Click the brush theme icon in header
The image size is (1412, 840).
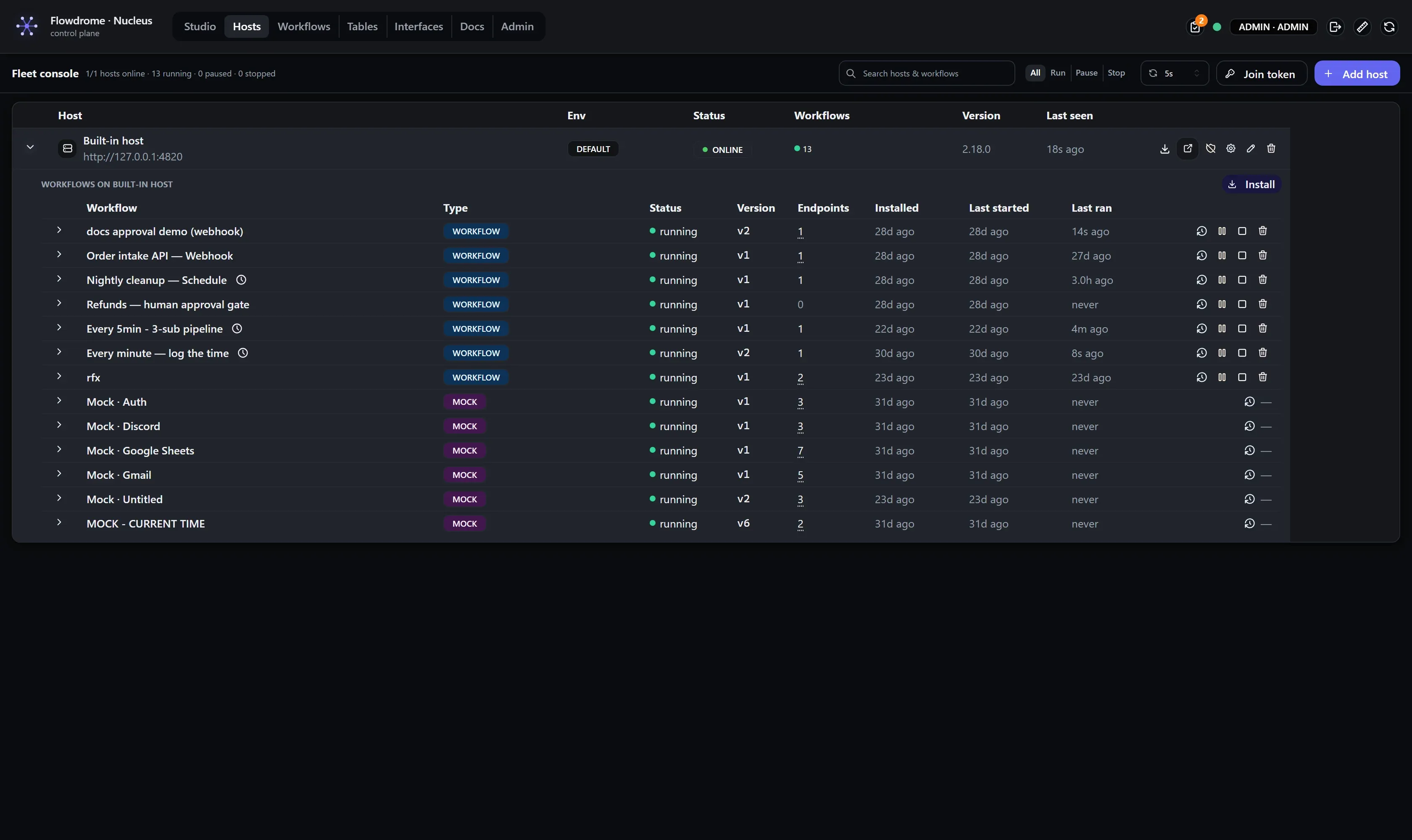1362,26
